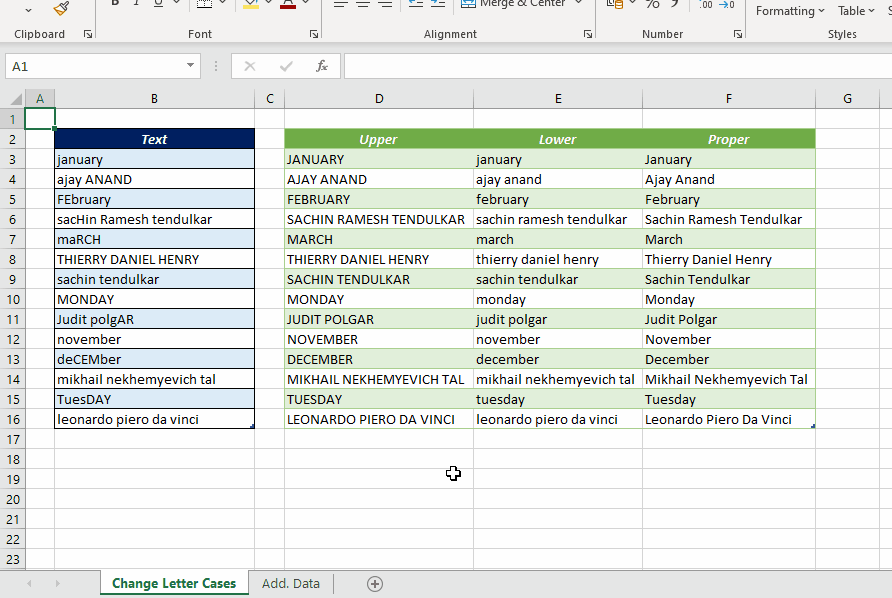This screenshot has height=598, width=892.
Task: Select cell with 'sacHin Ramesh tendulkar'
Action: click(x=154, y=219)
